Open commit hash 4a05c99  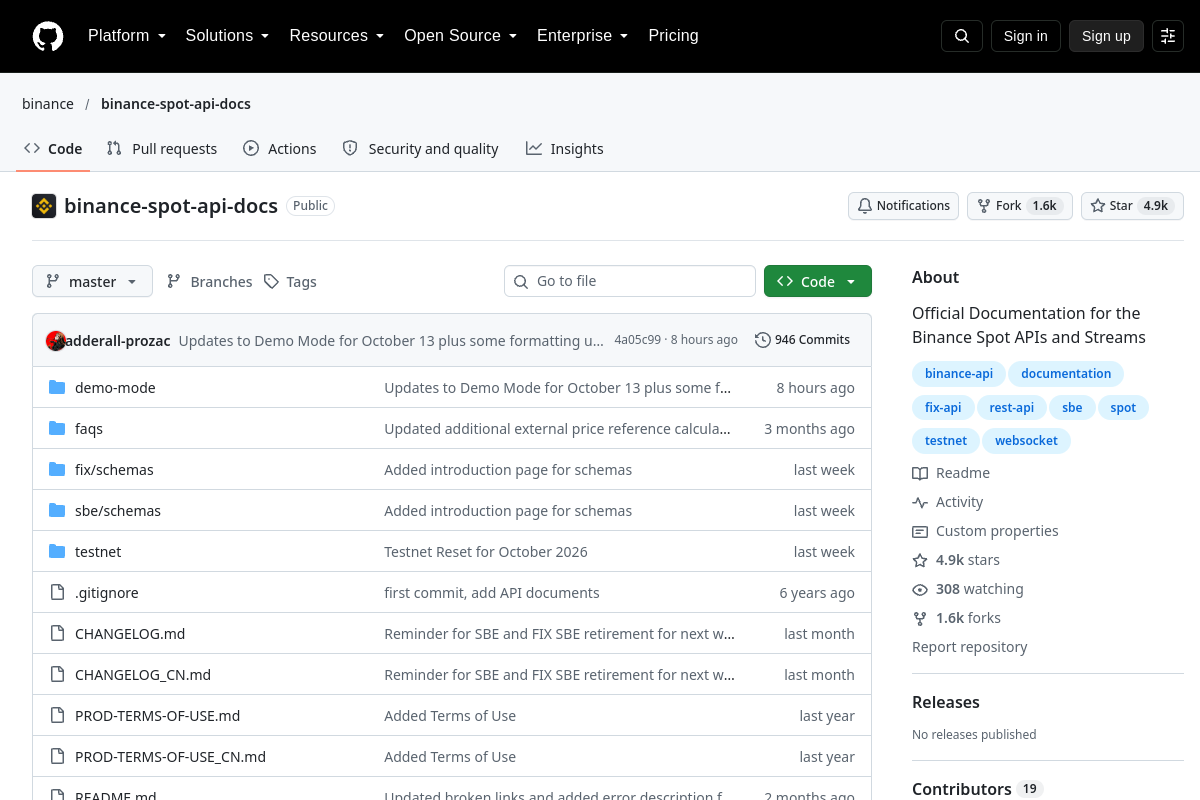[x=637, y=340]
